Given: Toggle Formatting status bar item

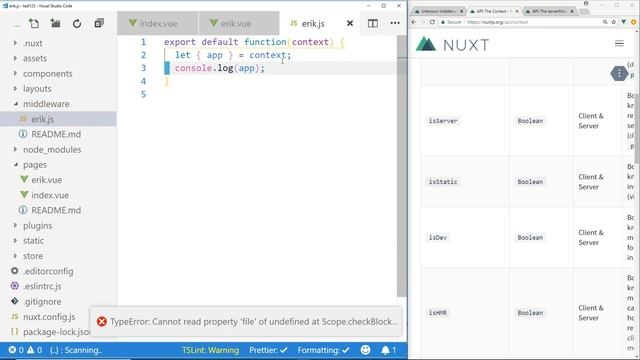Looking at the screenshot, I should click(323, 350).
